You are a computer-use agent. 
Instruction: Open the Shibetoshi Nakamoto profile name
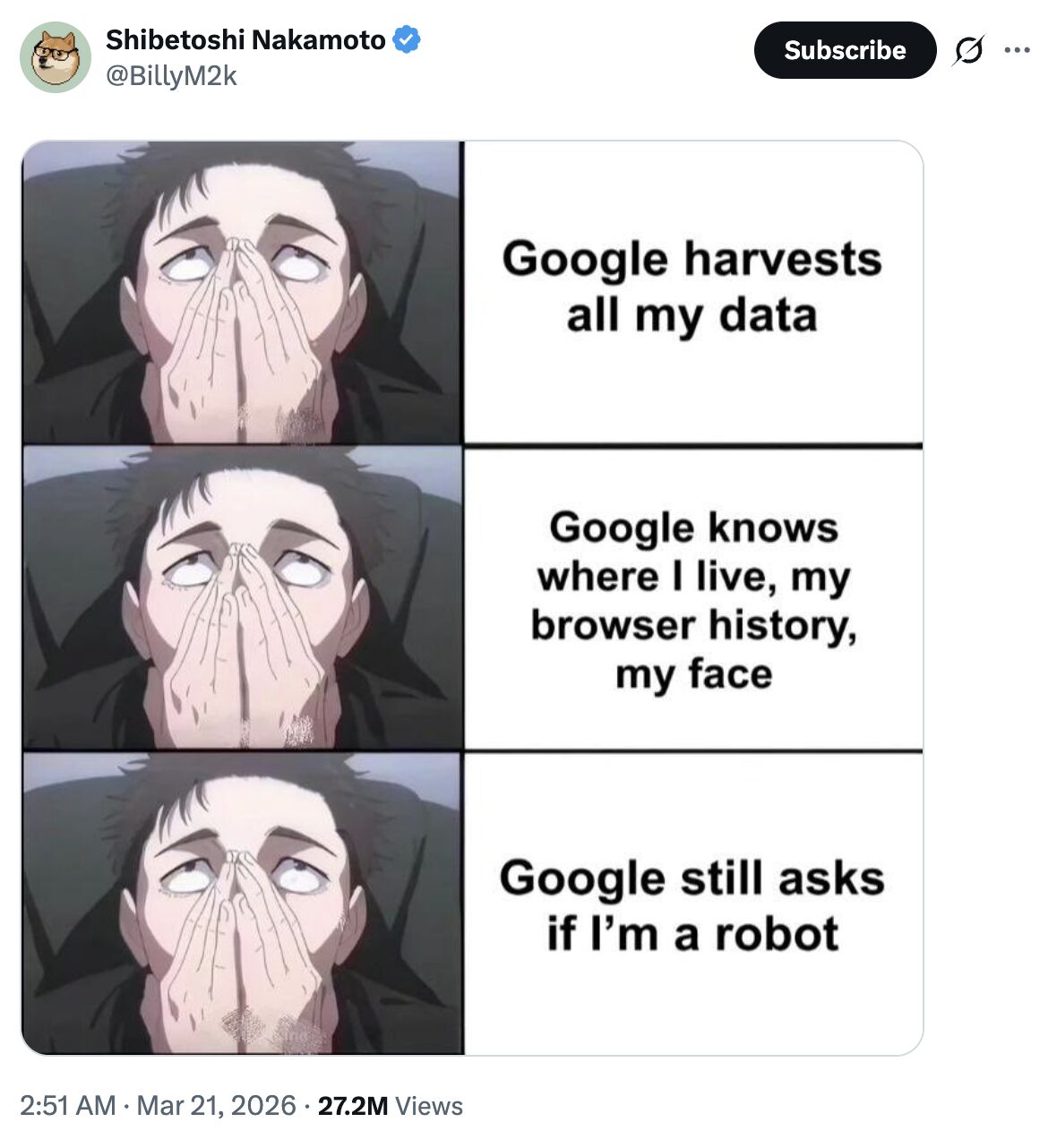point(245,39)
